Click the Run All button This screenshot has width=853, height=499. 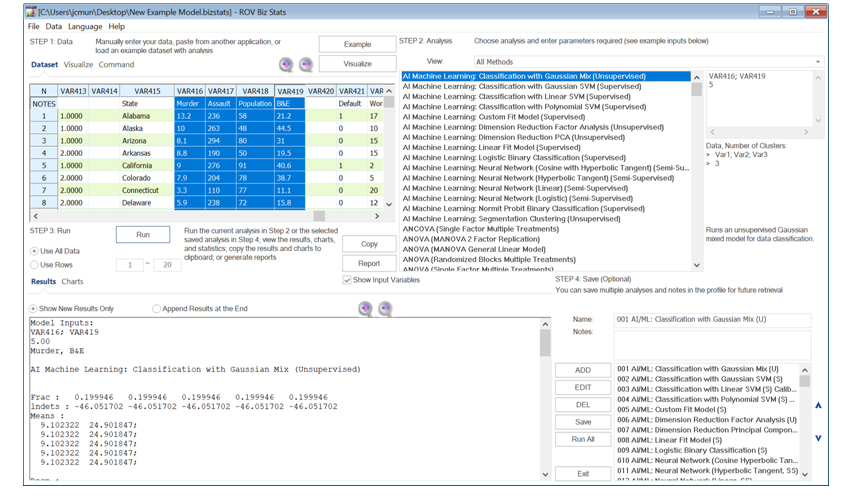(x=583, y=439)
